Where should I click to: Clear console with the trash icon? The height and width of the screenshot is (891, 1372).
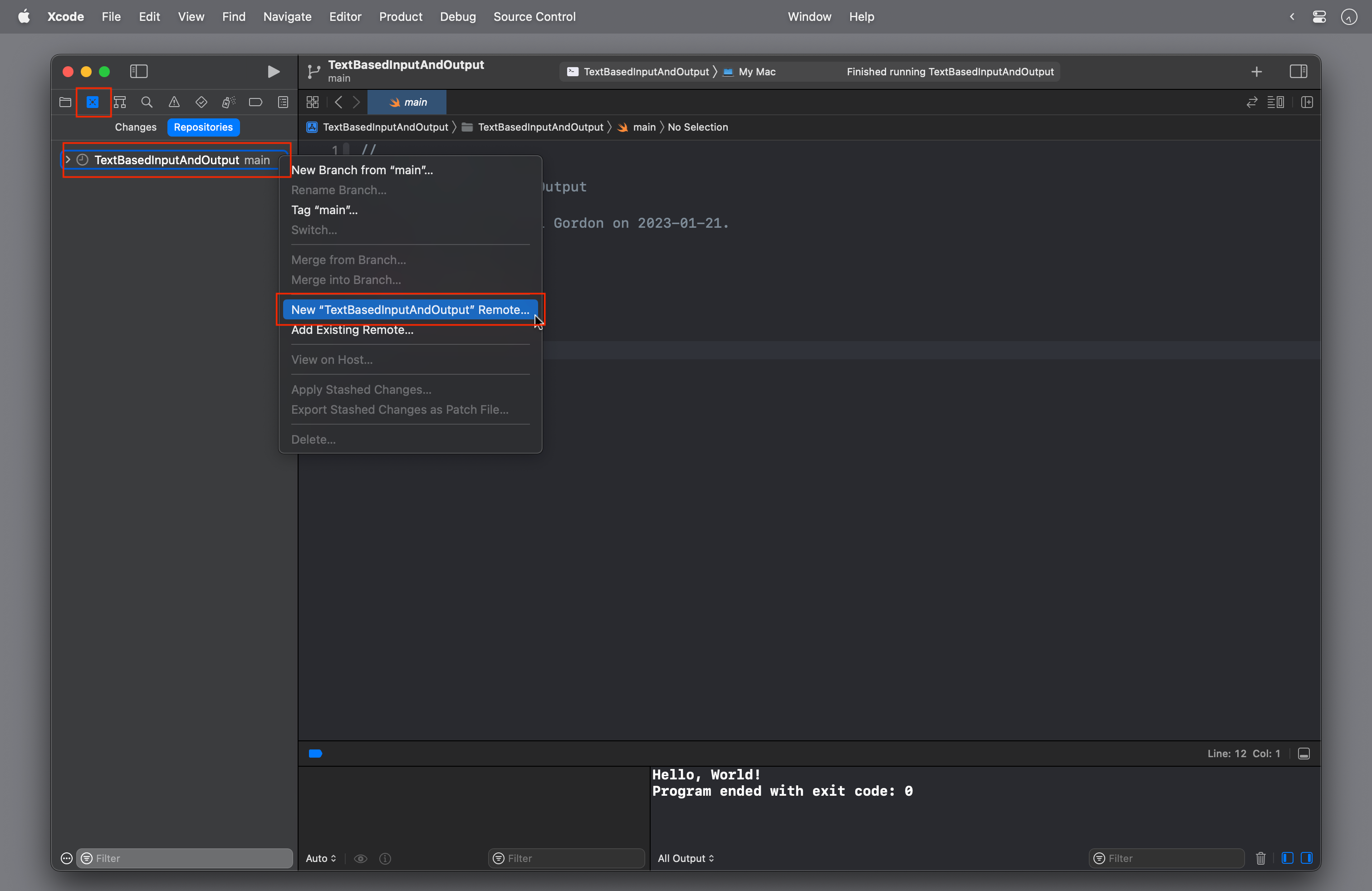(x=1261, y=858)
